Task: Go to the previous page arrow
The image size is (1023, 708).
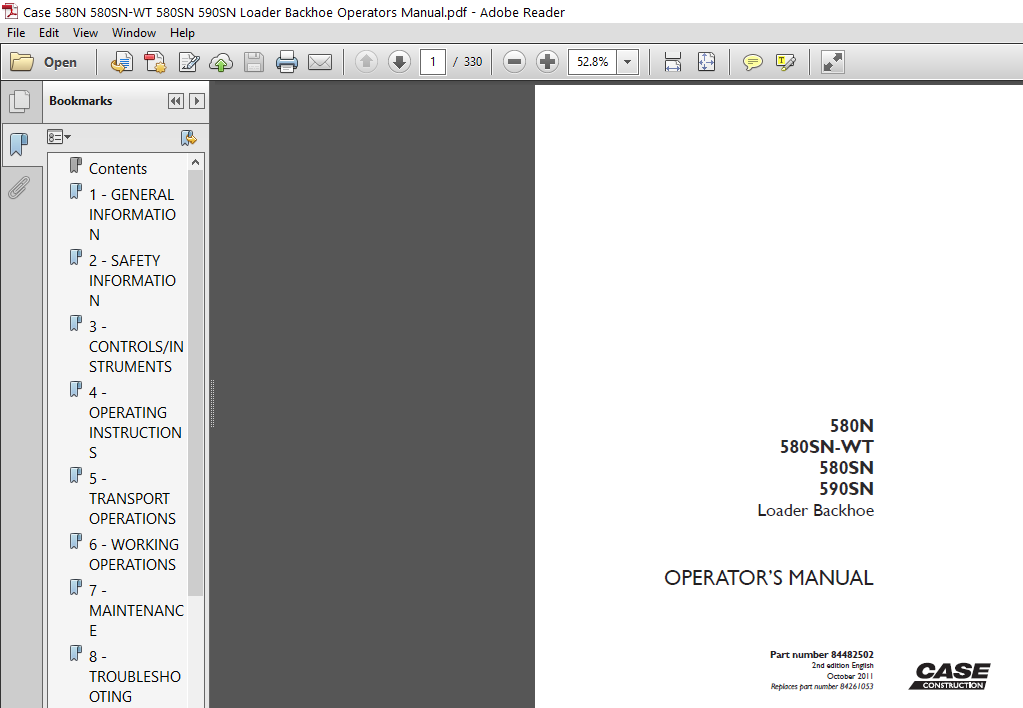Action: (x=366, y=62)
